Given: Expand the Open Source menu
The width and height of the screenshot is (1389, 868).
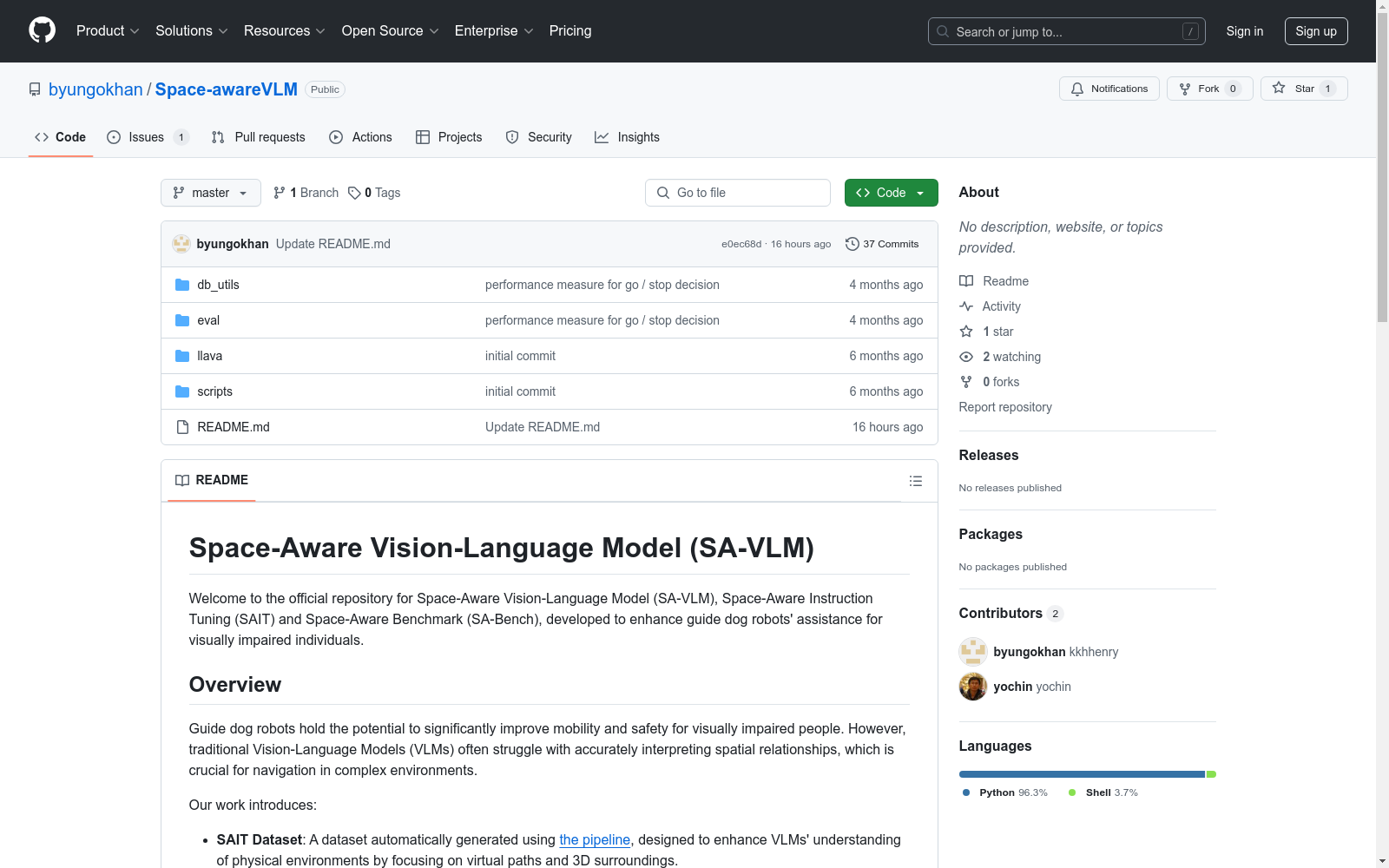Looking at the screenshot, I should pyautogui.click(x=391, y=31).
